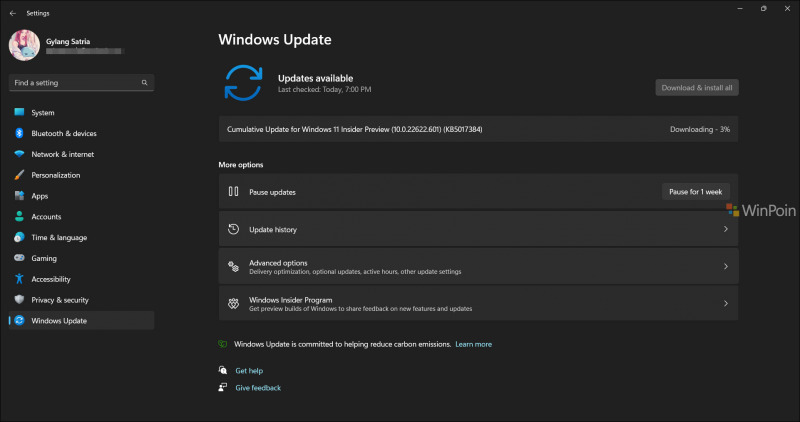Click the Windows Update sync icon in sidebar
Image resolution: width=800 pixels, height=422 pixels.
tap(19, 320)
